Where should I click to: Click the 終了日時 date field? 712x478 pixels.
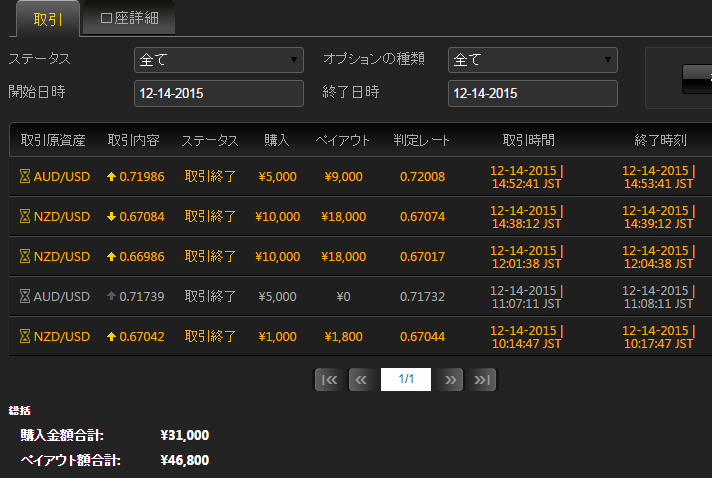(x=533, y=94)
